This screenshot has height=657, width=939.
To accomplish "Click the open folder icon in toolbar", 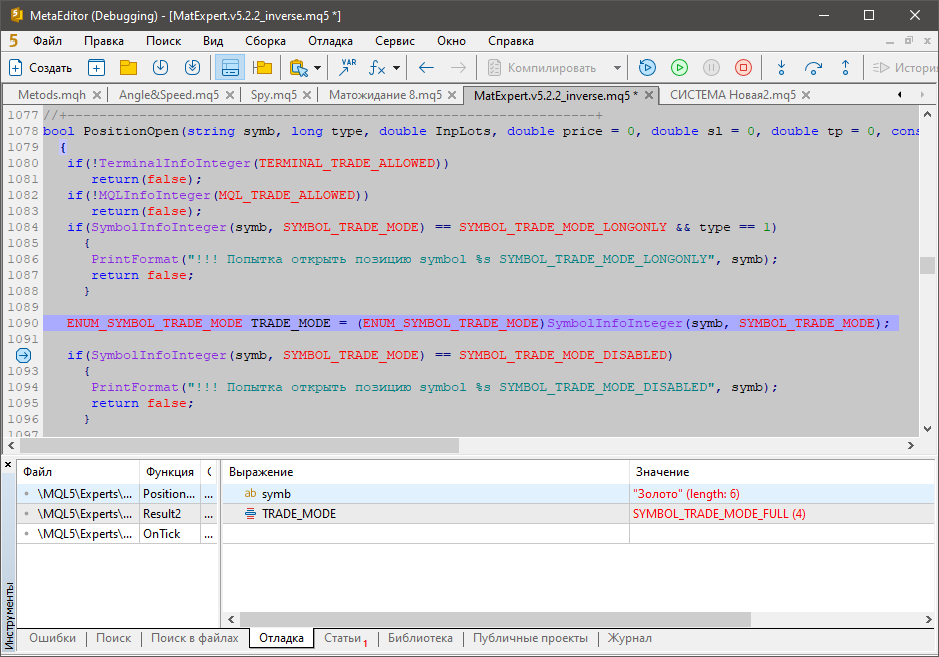I will pyautogui.click(x=128, y=68).
